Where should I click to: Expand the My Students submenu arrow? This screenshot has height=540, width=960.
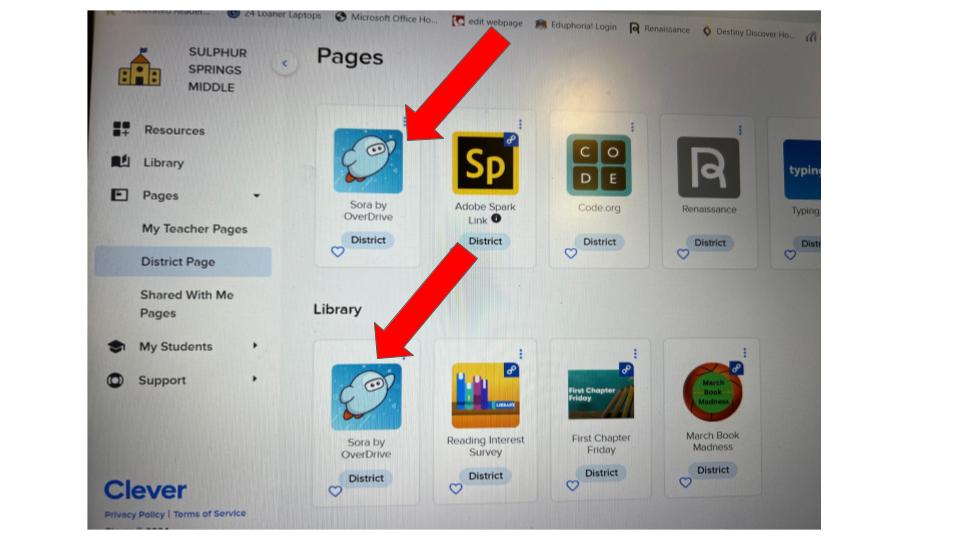coord(255,345)
